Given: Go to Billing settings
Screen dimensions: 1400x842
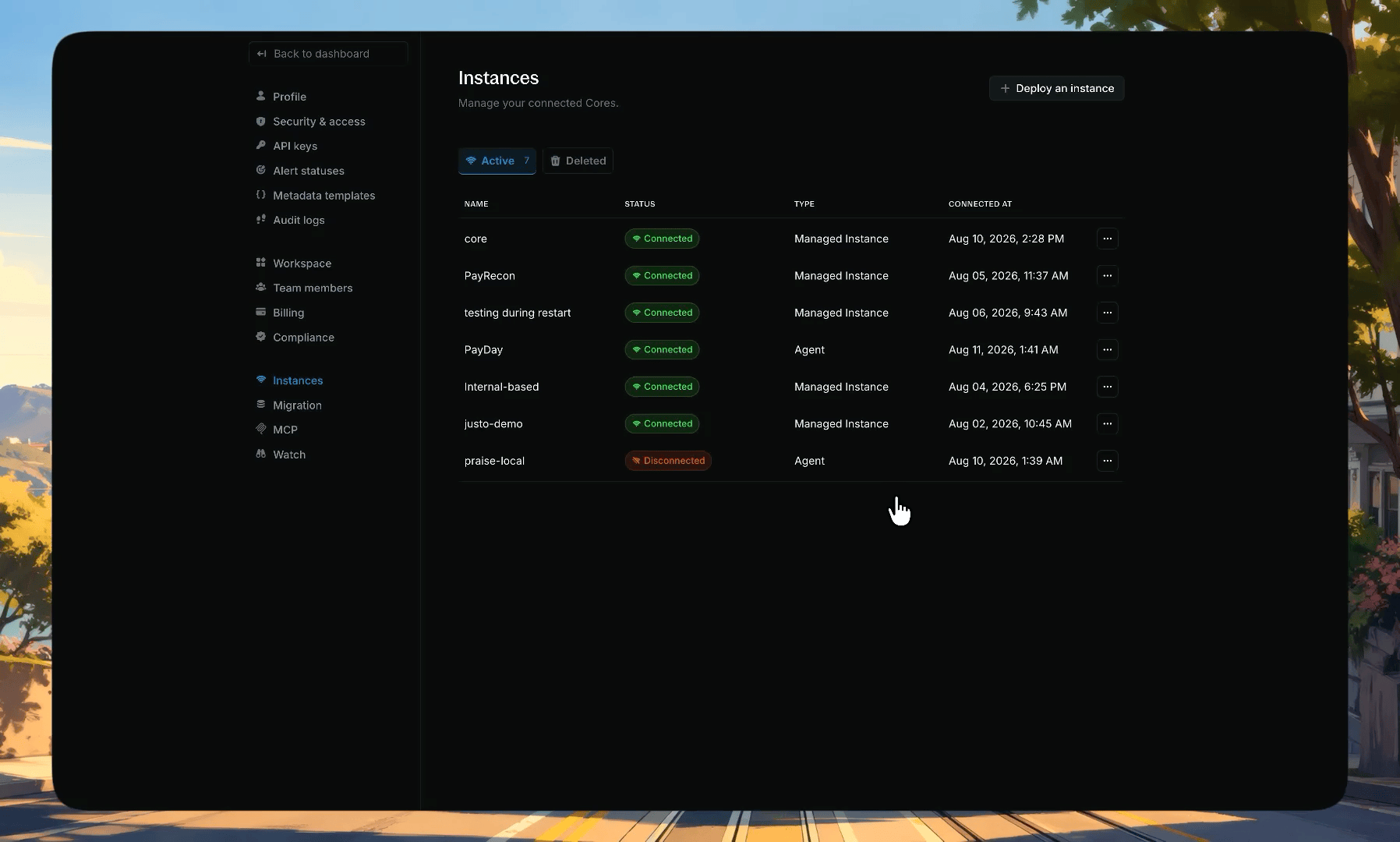Looking at the screenshot, I should pyautogui.click(x=288, y=313).
